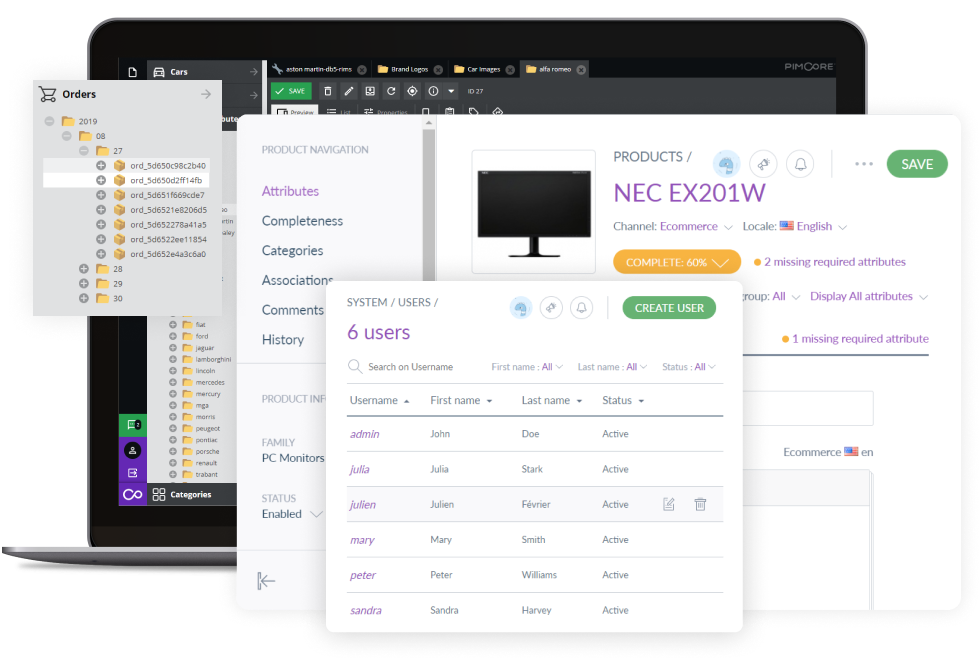Switch to the Car Images tab

(484, 69)
